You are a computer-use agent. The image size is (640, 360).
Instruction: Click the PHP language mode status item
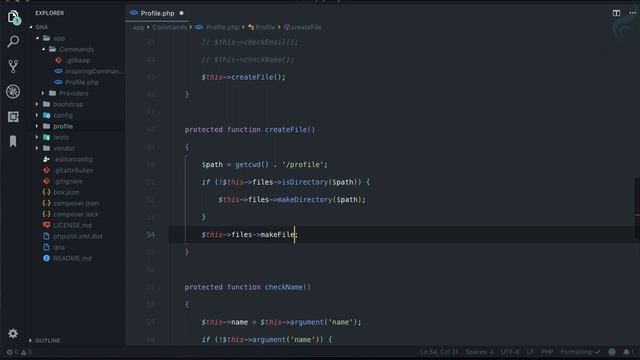point(547,352)
